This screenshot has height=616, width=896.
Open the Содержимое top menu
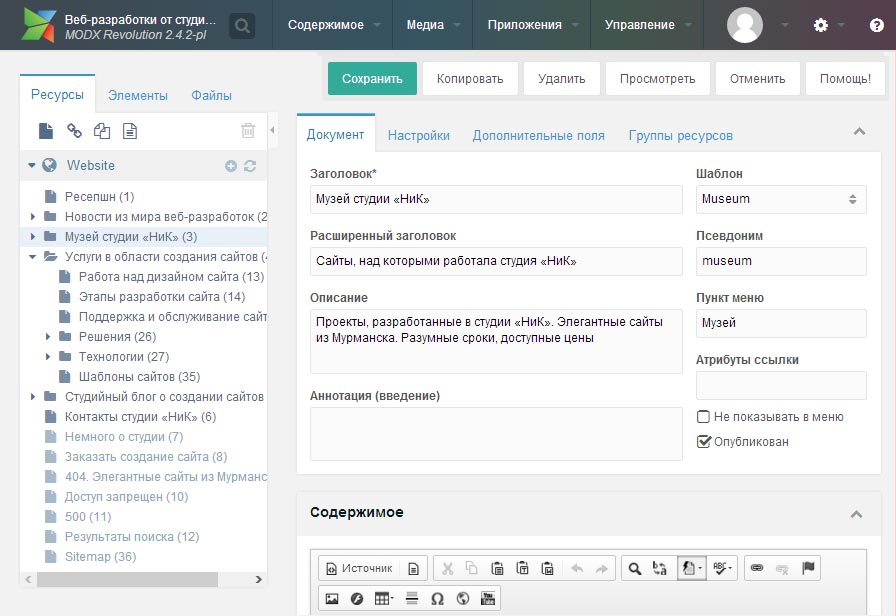[x=334, y=25]
